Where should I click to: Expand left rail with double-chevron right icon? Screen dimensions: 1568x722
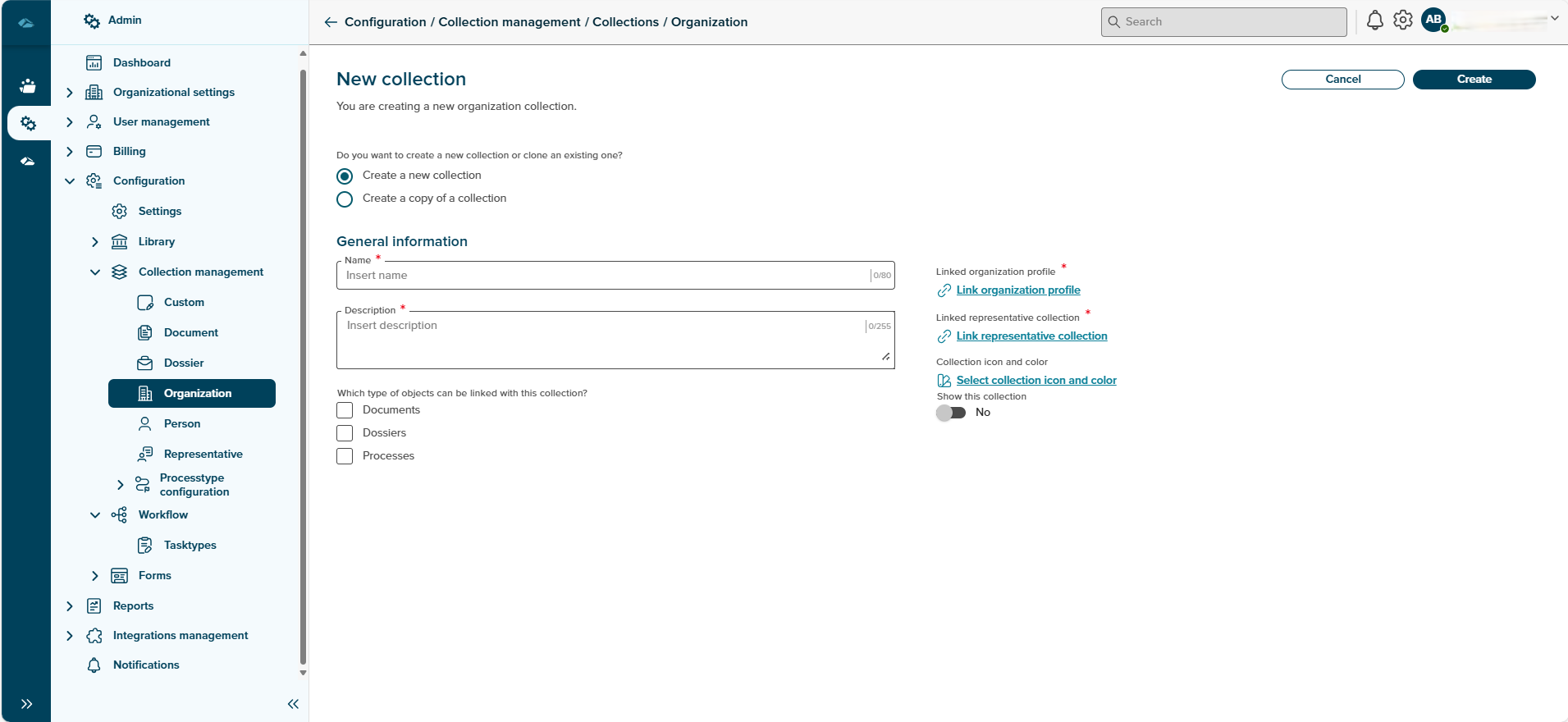27,704
